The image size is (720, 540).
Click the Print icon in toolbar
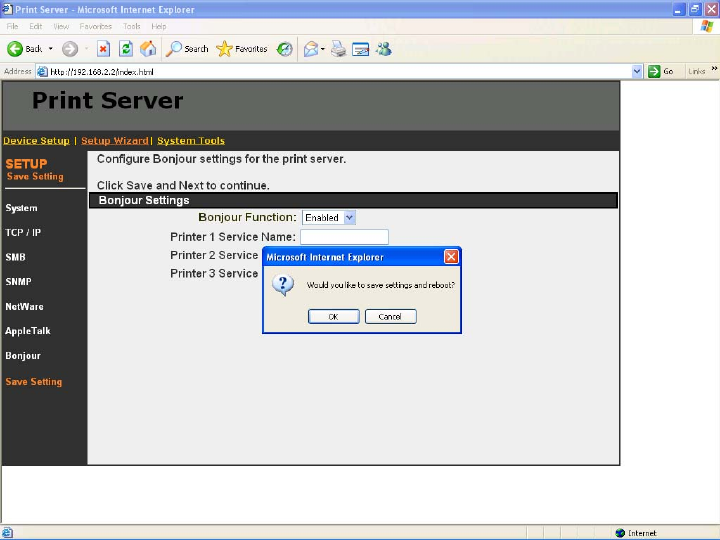pyautogui.click(x=338, y=49)
